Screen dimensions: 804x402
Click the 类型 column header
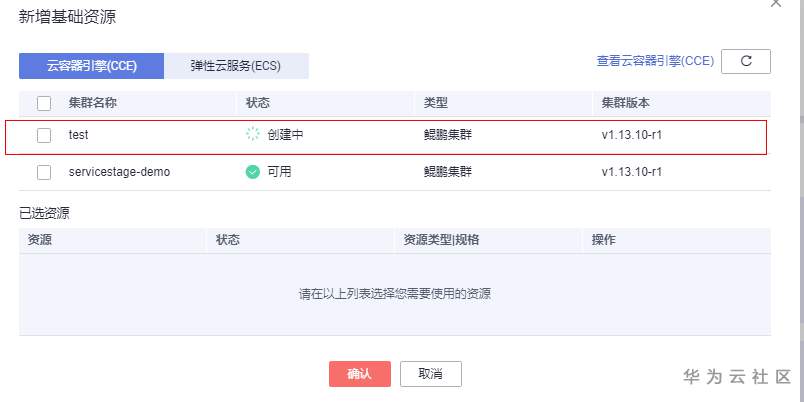click(435, 103)
